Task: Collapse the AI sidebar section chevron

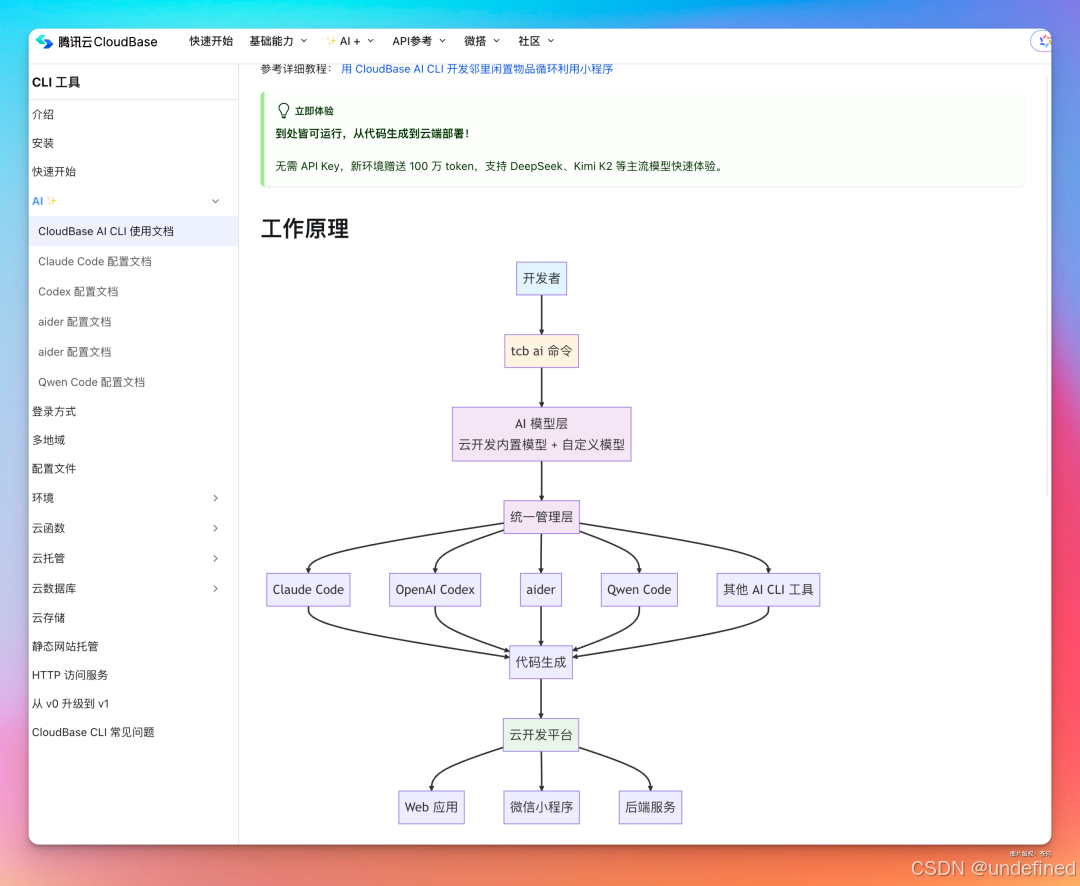Action: point(216,201)
